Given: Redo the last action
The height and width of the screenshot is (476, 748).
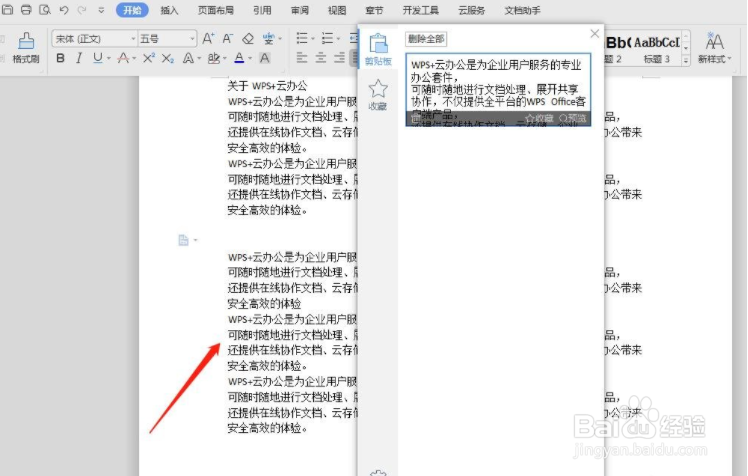Looking at the screenshot, I should (x=82, y=10).
